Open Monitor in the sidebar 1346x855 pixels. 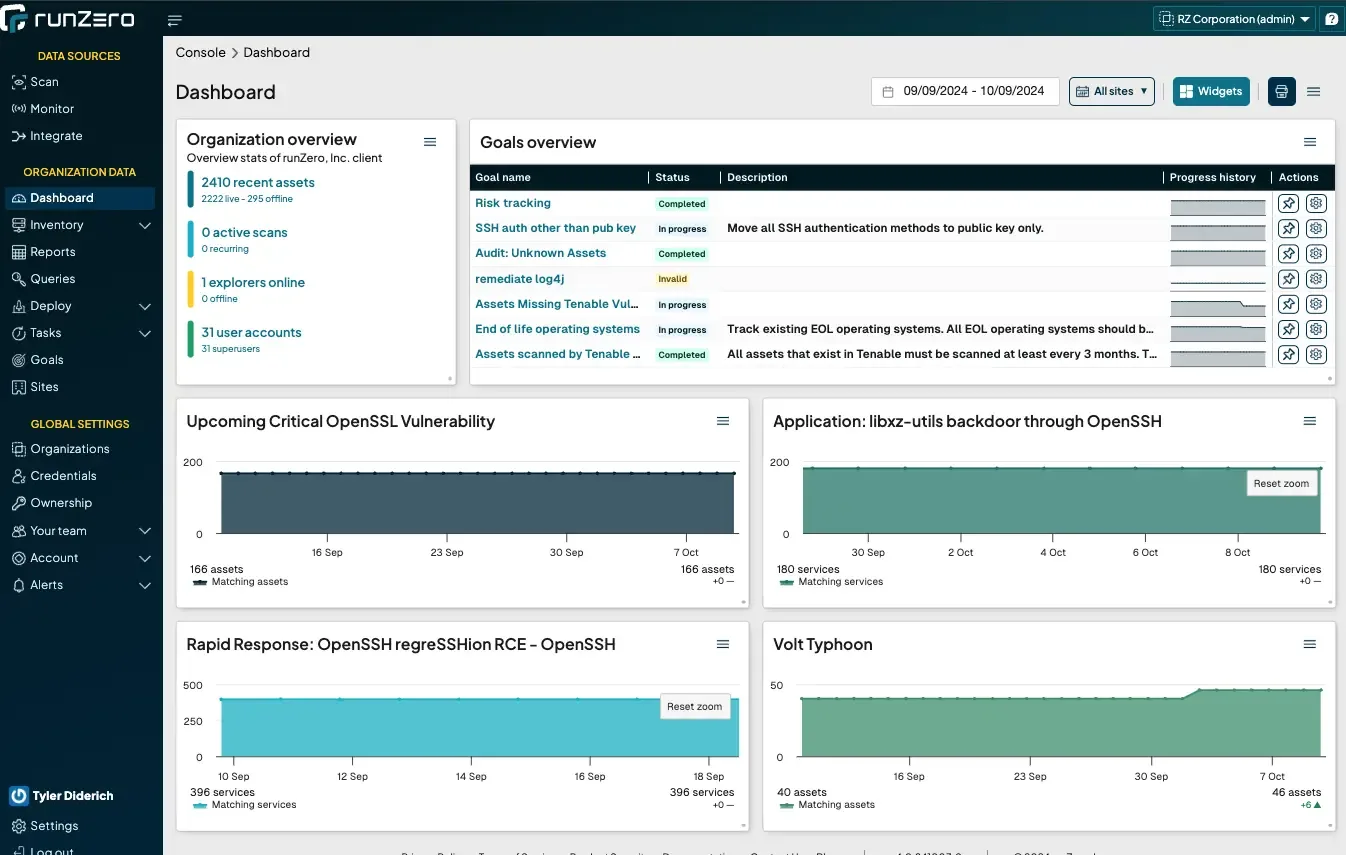tap(52, 109)
